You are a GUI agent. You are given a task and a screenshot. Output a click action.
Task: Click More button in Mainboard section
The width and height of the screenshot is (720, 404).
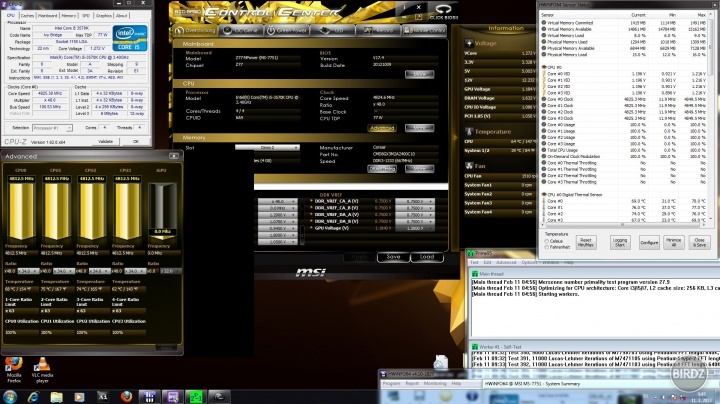tap(419, 74)
